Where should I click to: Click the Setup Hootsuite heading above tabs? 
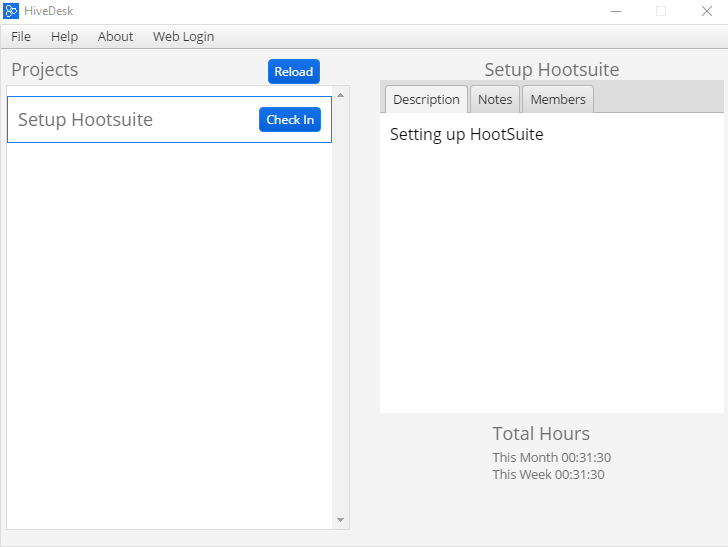(x=552, y=70)
